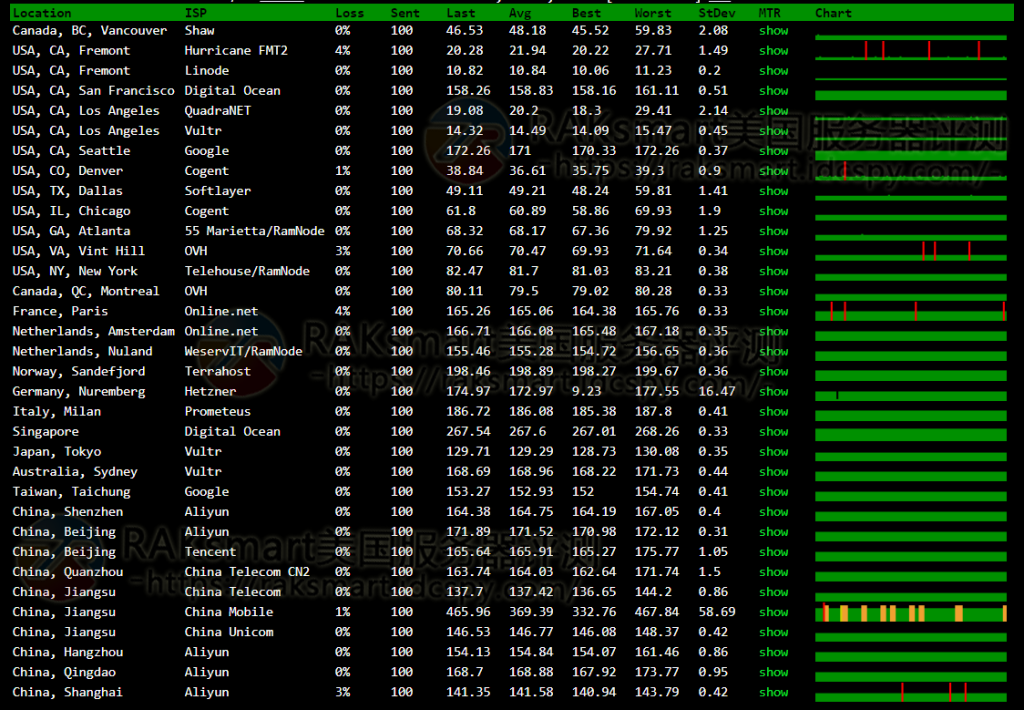The image size is (1024, 710).
Task: Click the Loss column header
Action: 349,13
